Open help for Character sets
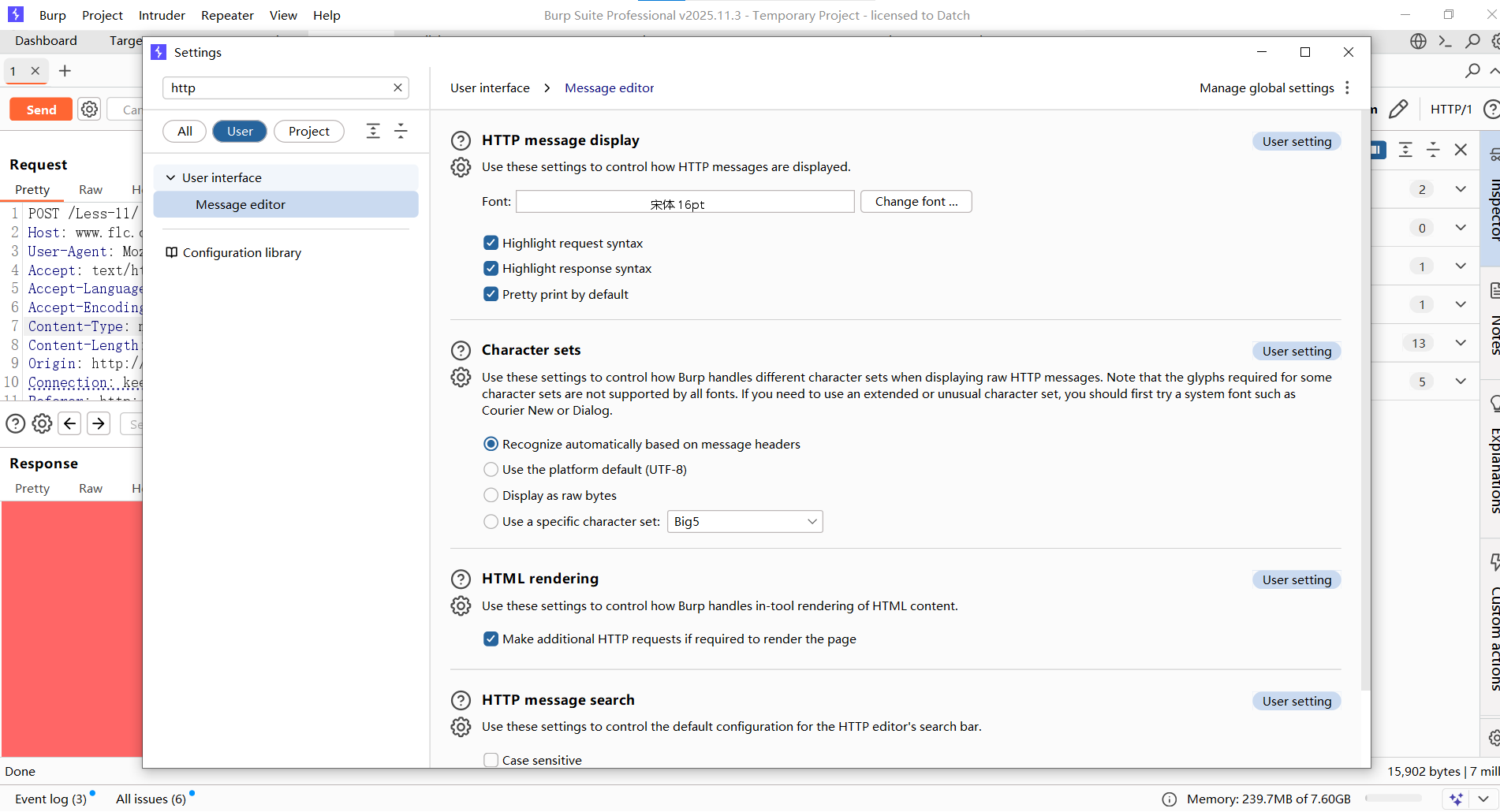 pyautogui.click(x=461, y=350)
